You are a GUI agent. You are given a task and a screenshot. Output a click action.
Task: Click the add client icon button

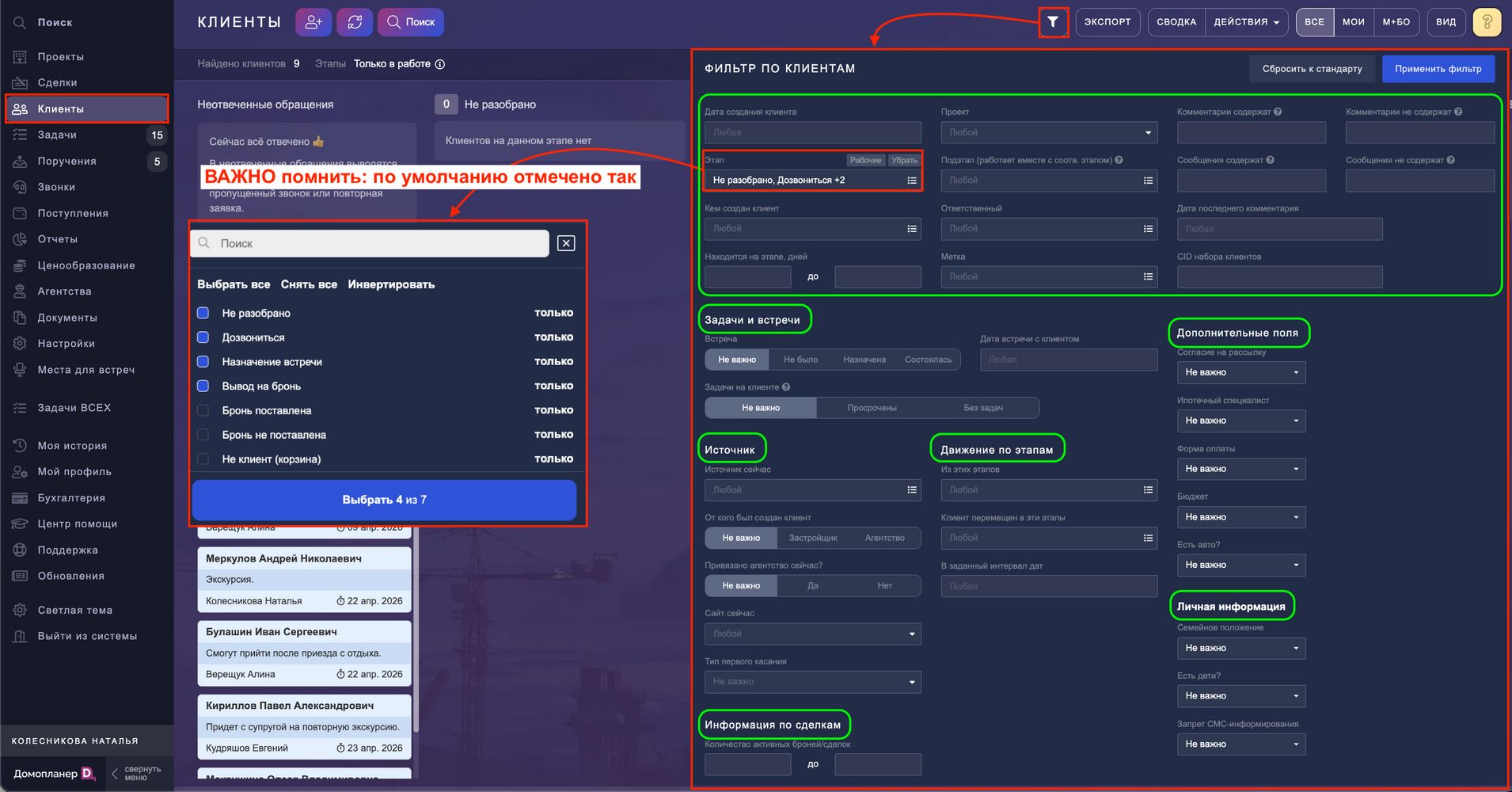point(313,22)
